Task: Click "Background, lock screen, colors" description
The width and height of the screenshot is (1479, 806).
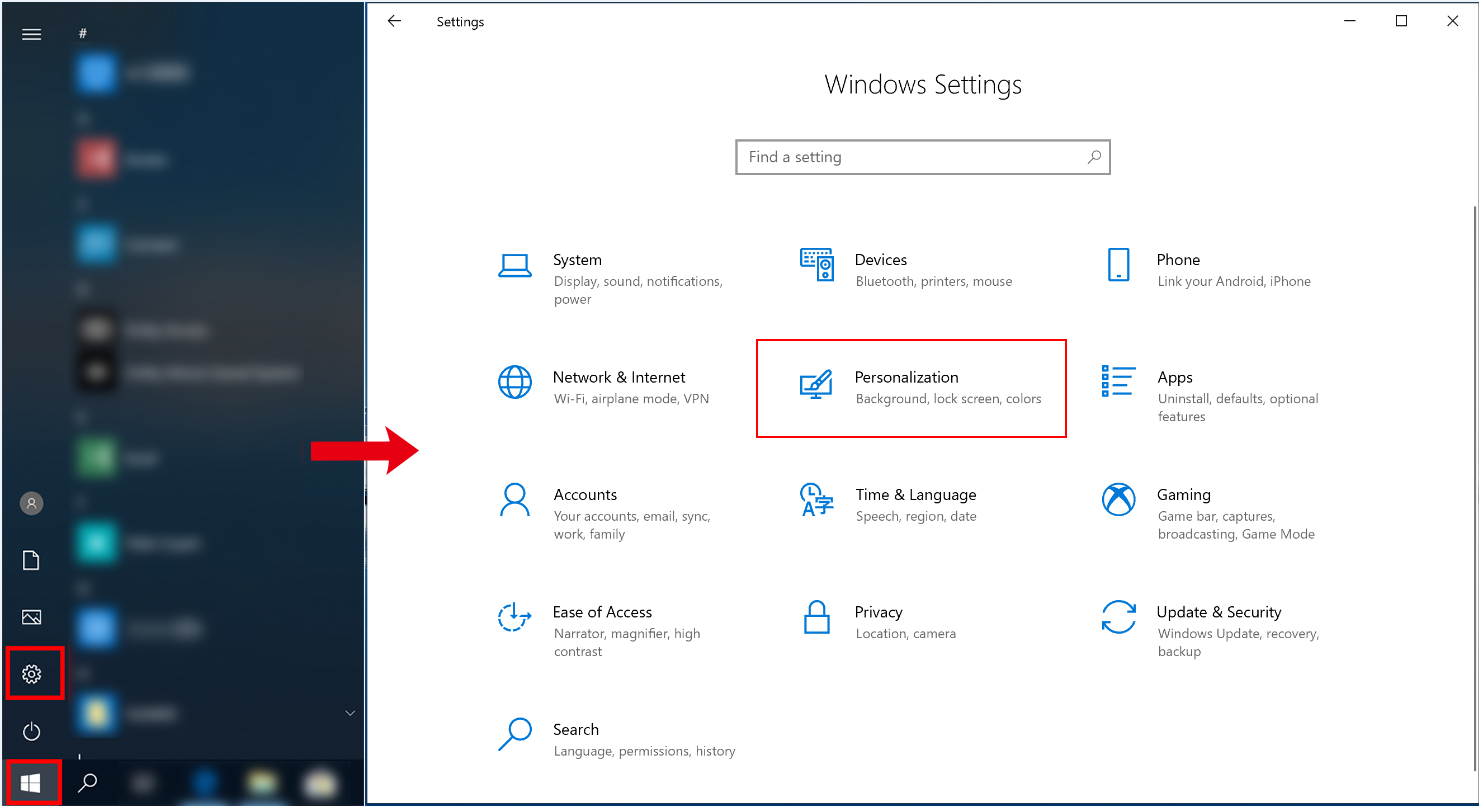Action: 949,399
